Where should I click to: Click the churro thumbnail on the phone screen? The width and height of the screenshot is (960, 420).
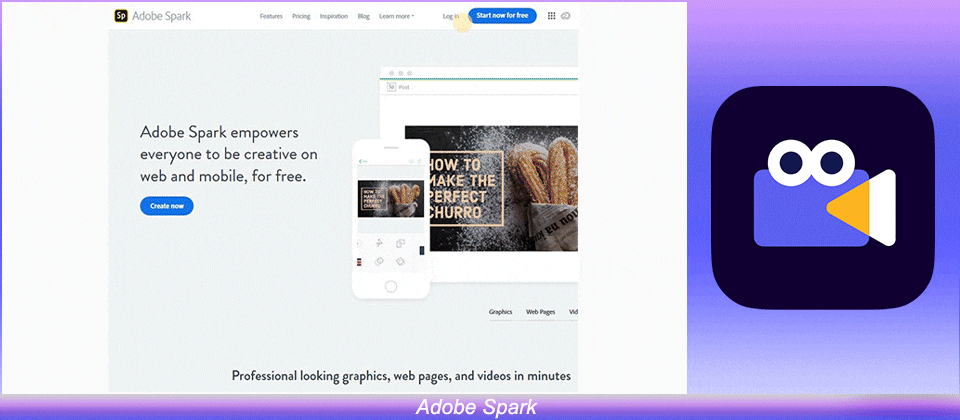point(391,198)
